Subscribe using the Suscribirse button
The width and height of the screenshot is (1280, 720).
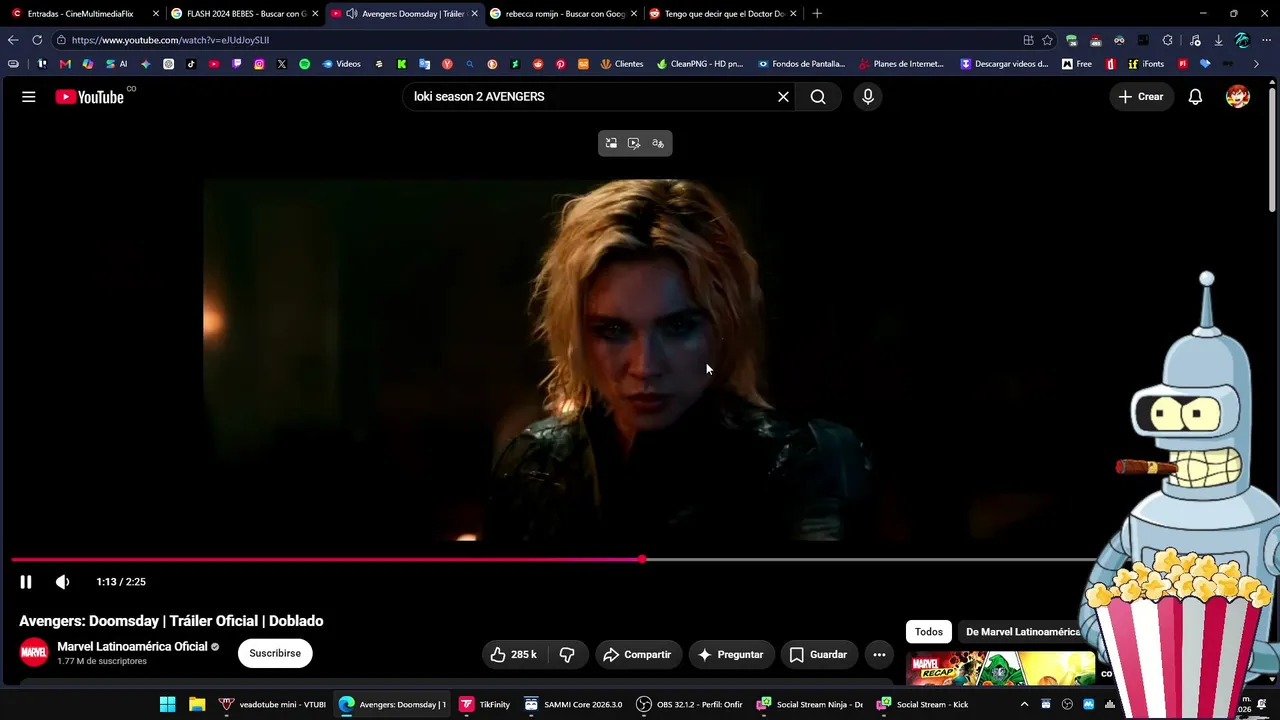(275, 654)
